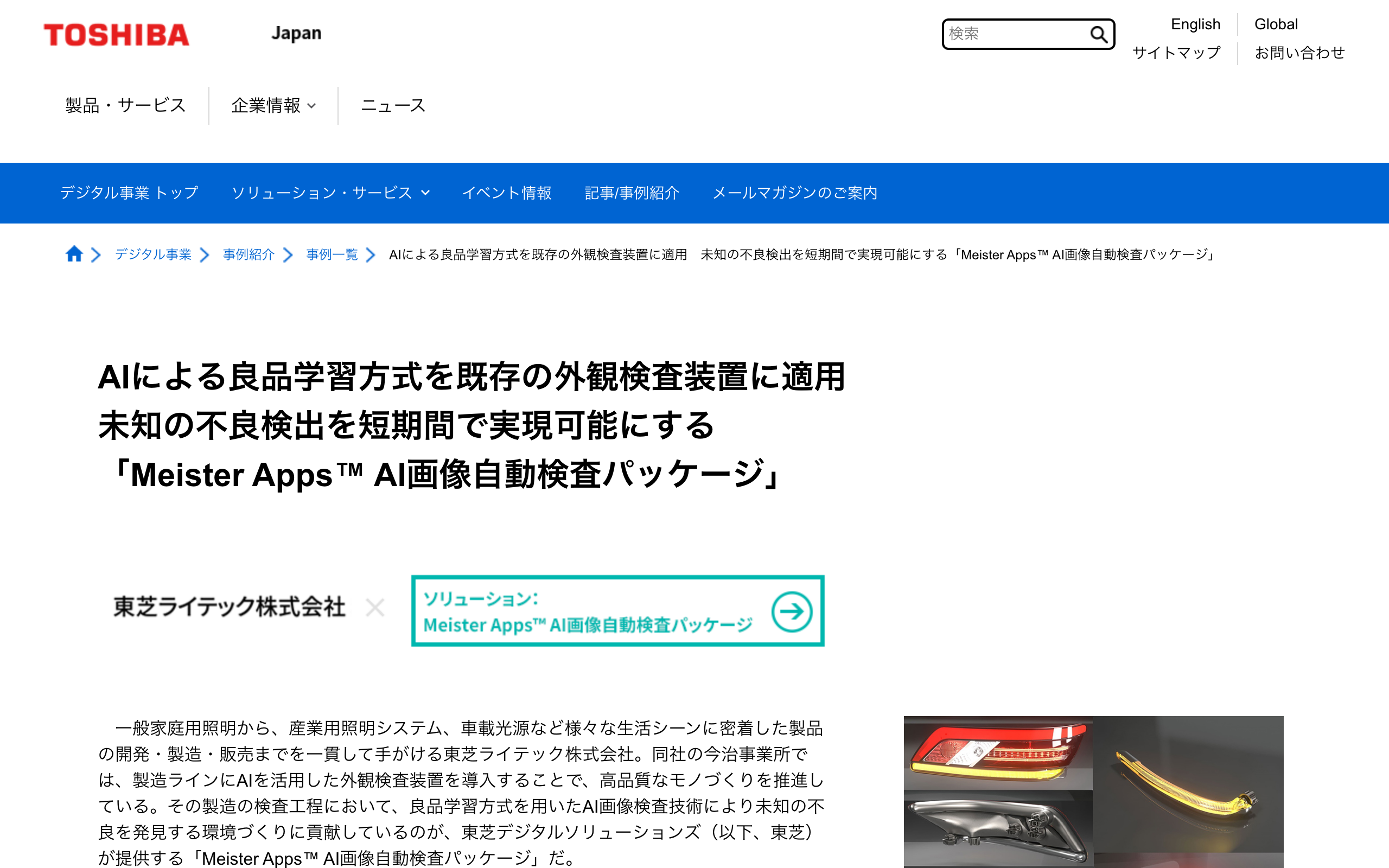This screenshot has height=868, width=1389.
Task: Click the circled arrow in solution banner
Action: (x=792, y=611)
